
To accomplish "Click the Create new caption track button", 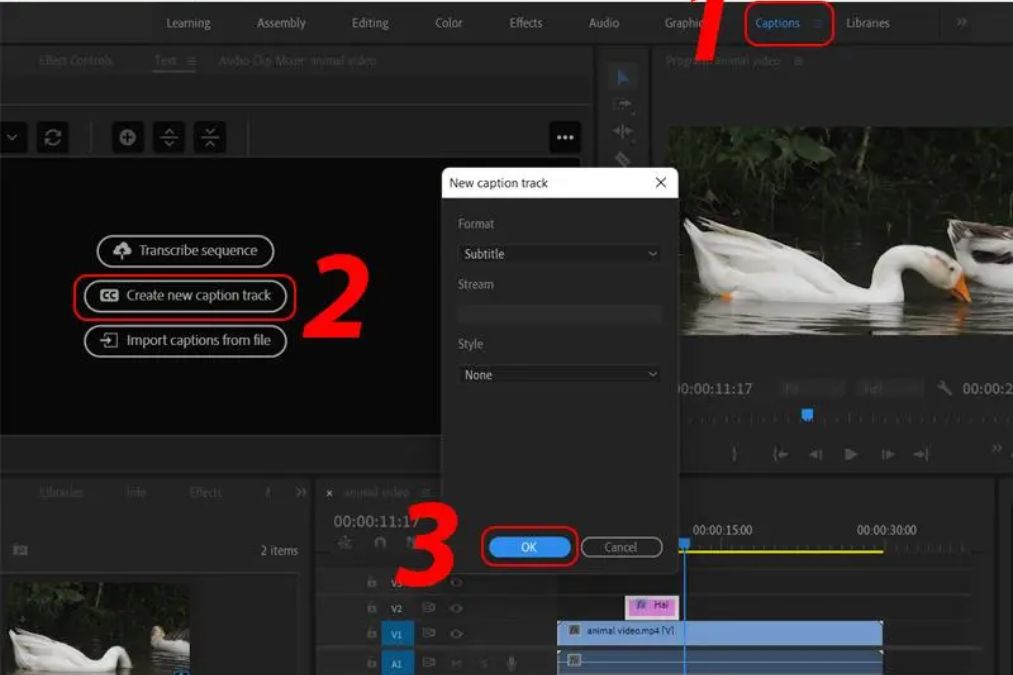I will pos(185,296).
